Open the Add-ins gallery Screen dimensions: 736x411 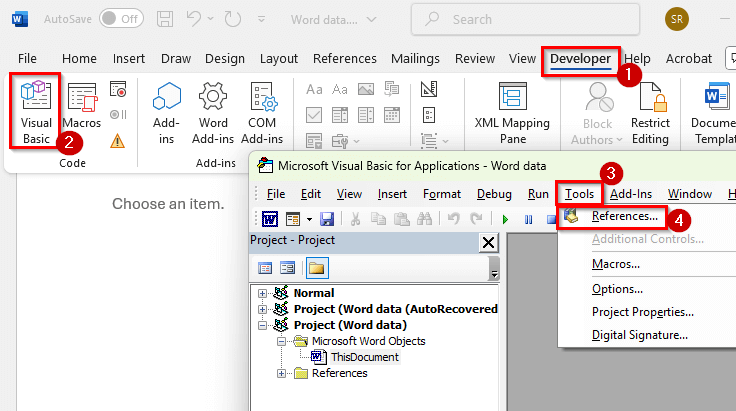[166, 113]
